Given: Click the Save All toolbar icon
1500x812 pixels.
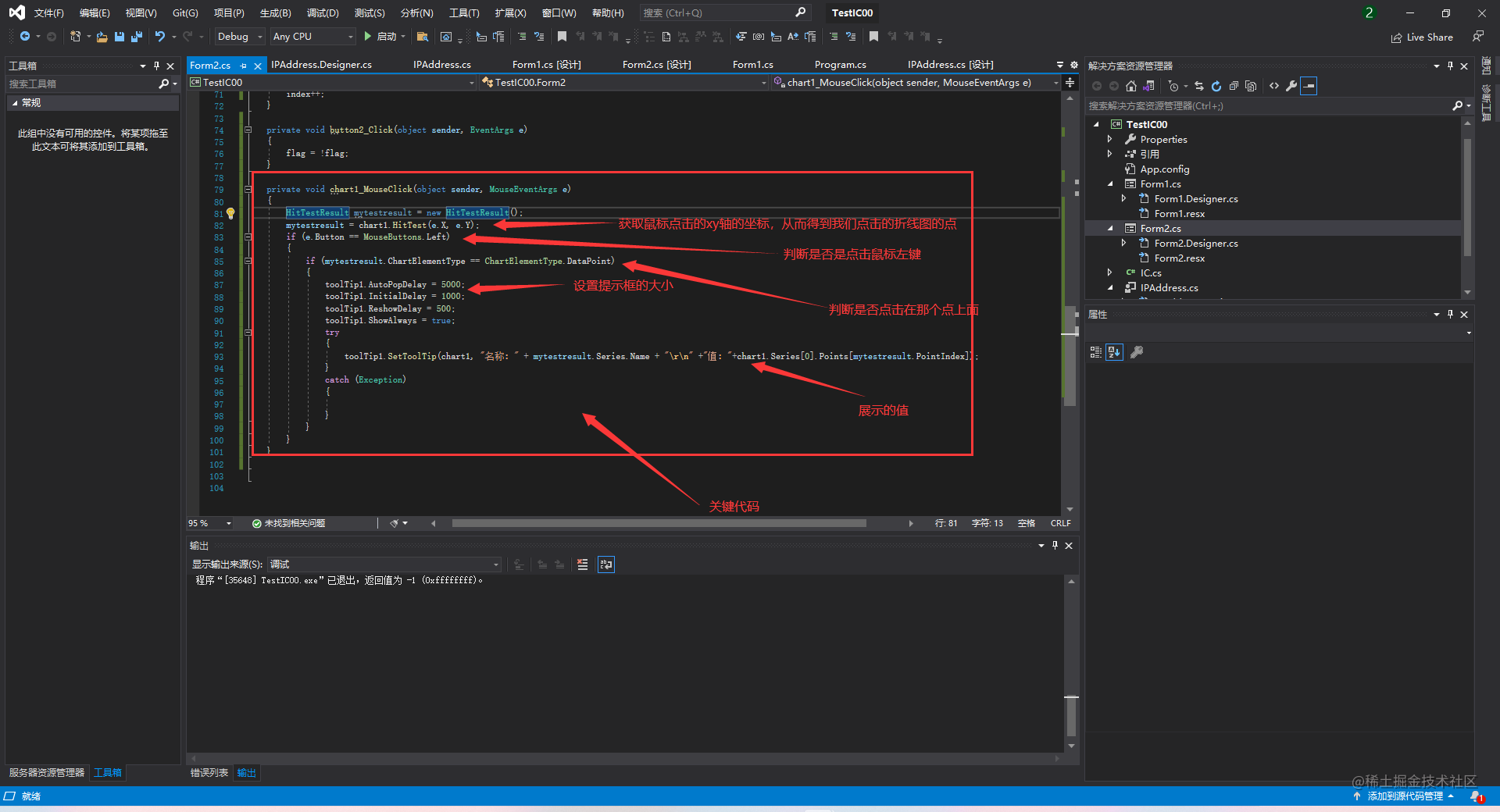Looking at the screenshot, I should (137, 37).
